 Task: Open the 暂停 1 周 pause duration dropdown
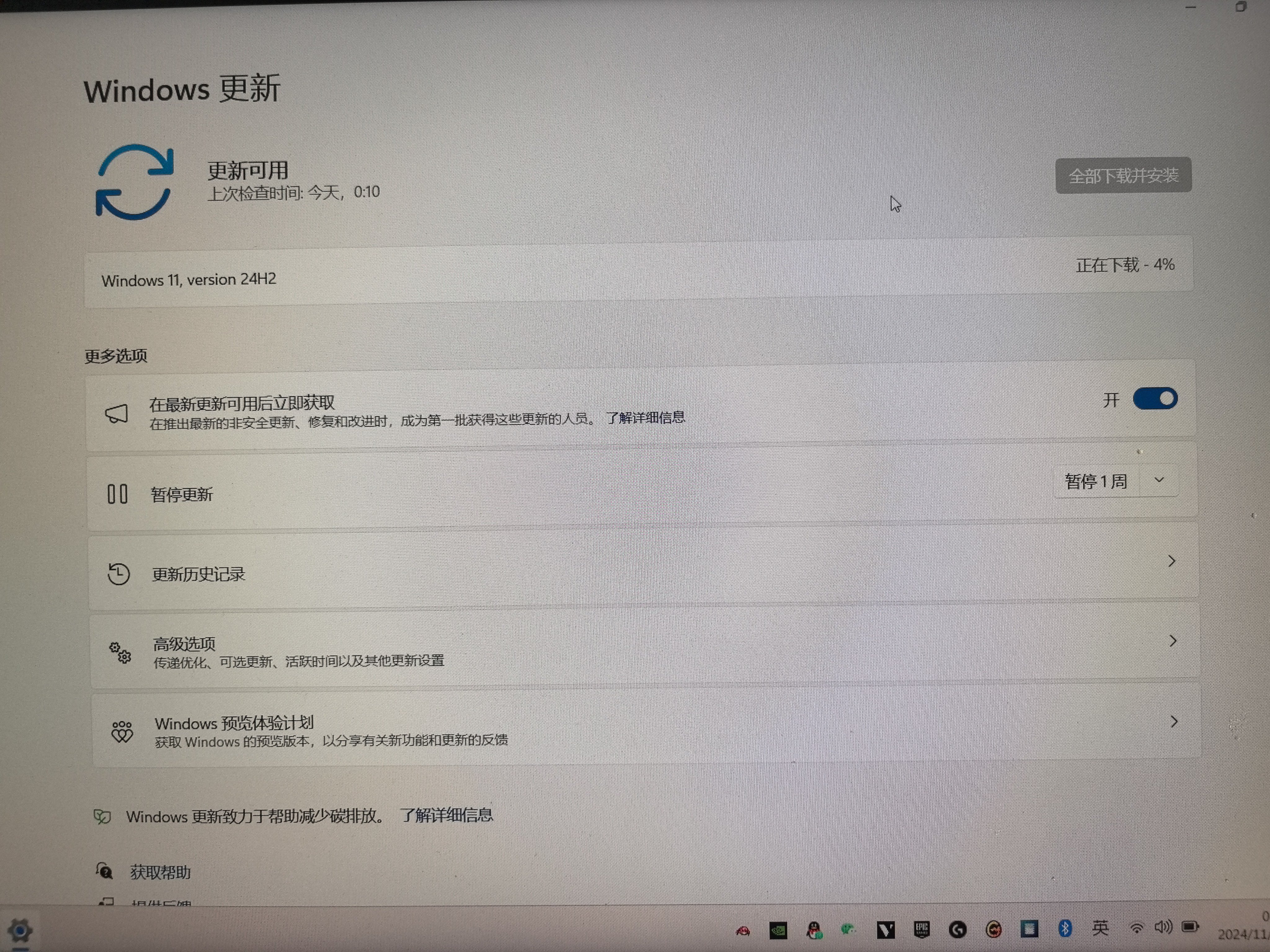pyautogui.click(x=1116, y=481)
